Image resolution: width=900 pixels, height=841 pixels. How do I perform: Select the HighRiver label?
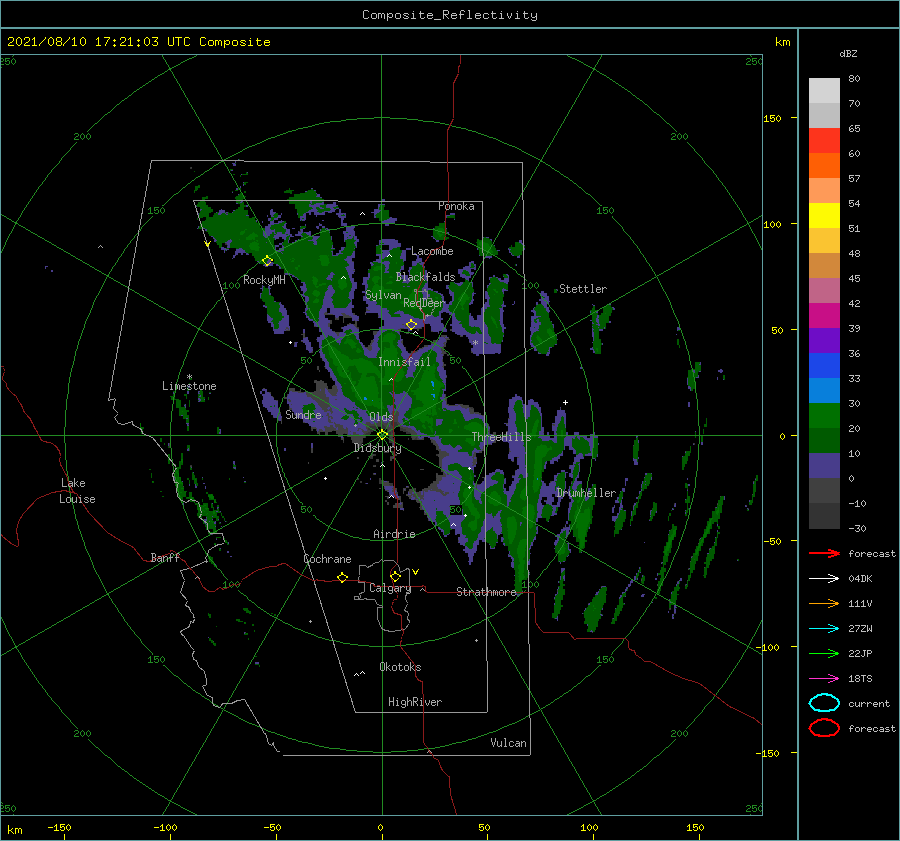point(414,702)
